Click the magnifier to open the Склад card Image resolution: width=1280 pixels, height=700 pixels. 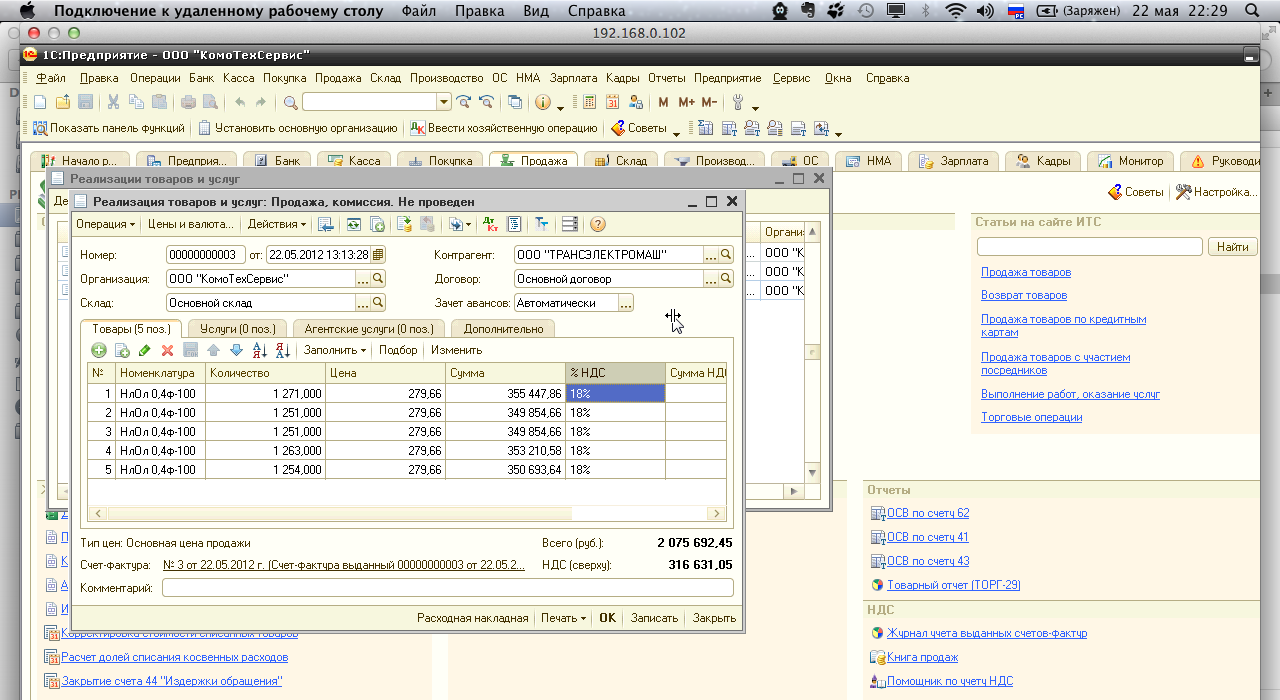pos(378,302)
